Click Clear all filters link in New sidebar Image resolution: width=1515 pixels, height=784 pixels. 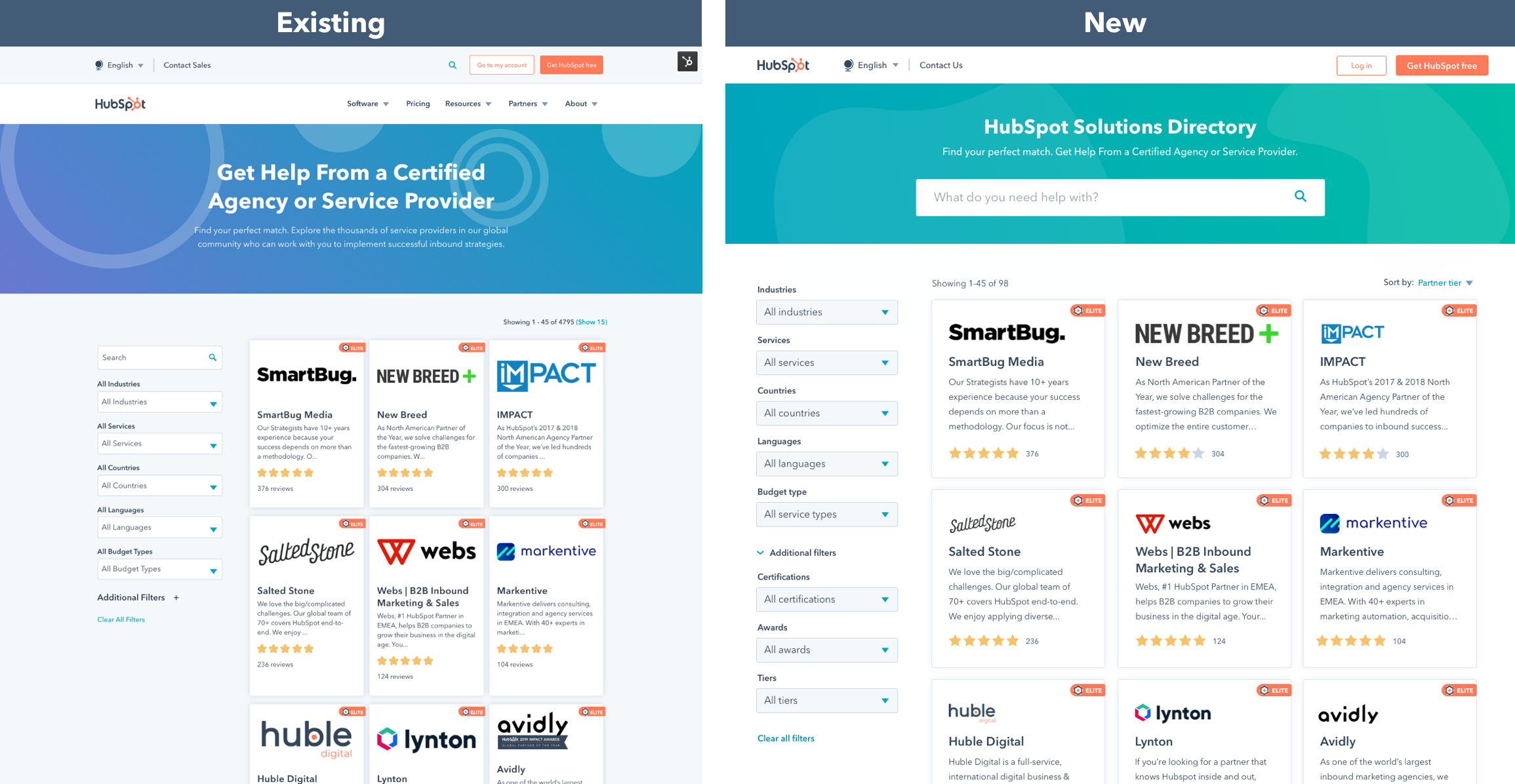pyautogui.click(x=786, y=738)
